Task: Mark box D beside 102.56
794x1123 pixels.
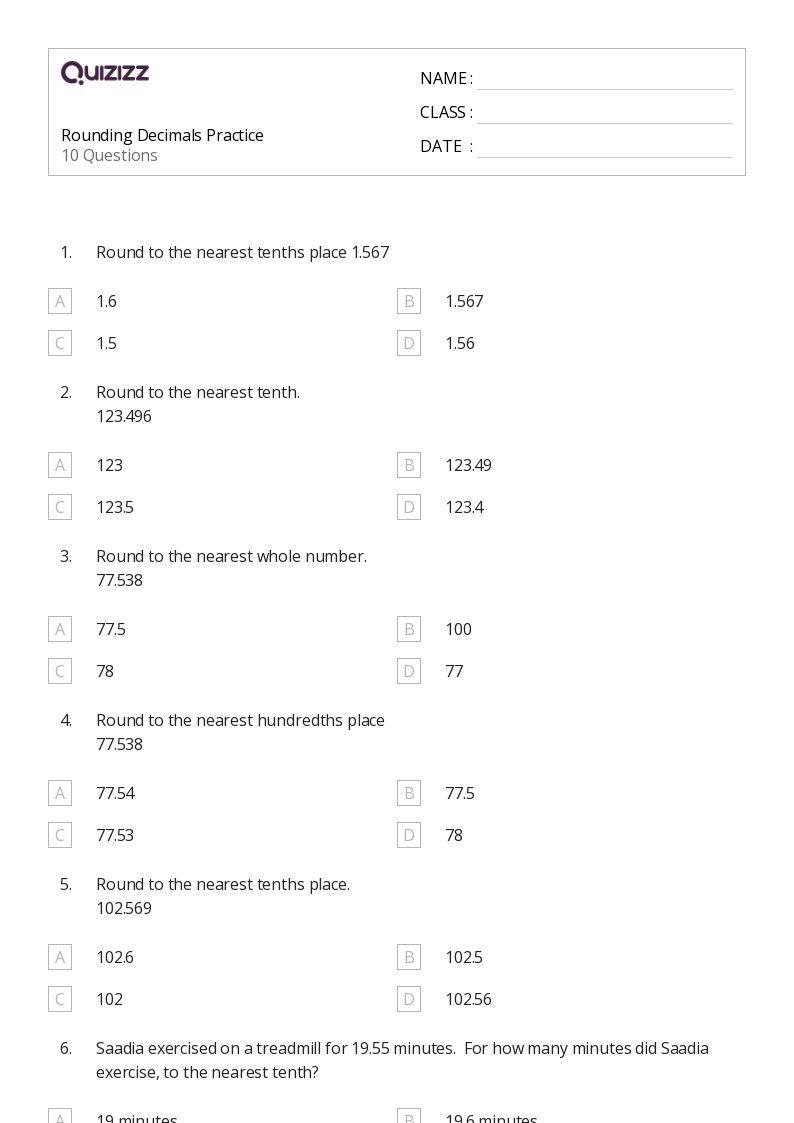Action: [409, 1000]
